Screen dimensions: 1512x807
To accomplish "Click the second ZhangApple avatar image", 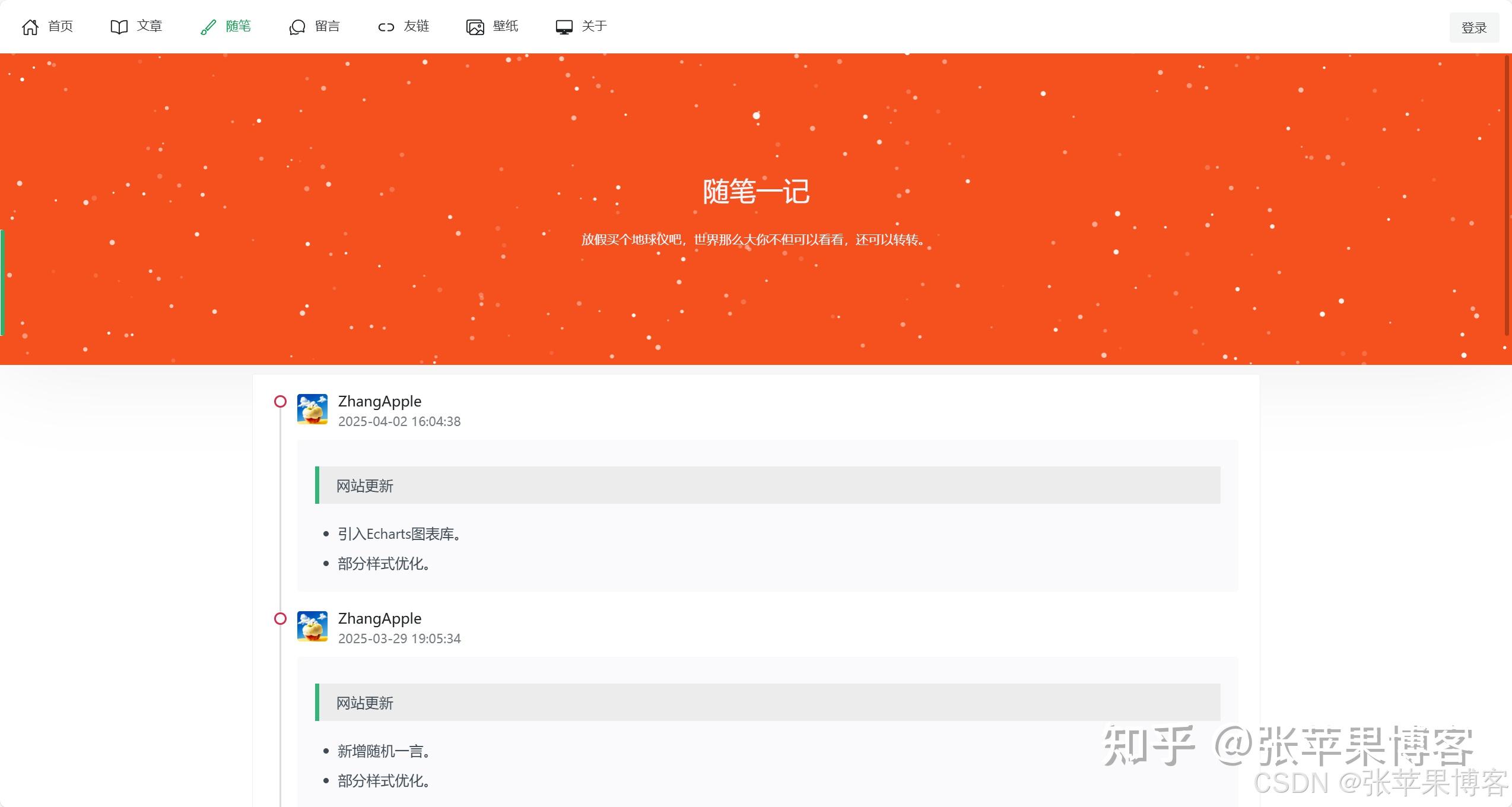I will point(312,626).
